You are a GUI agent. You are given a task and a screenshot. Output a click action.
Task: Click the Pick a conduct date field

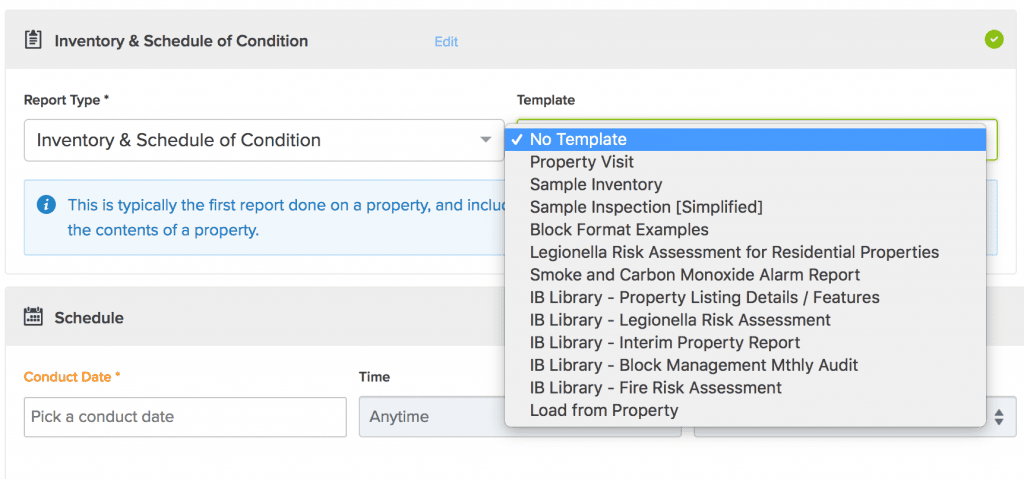(185, 416)
